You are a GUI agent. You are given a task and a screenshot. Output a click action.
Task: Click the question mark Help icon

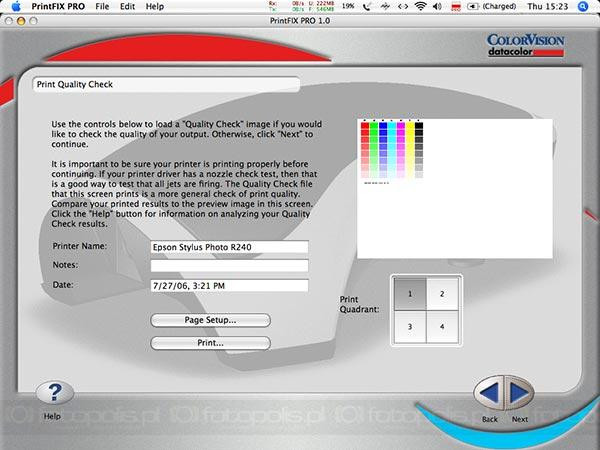pos(55,393)
